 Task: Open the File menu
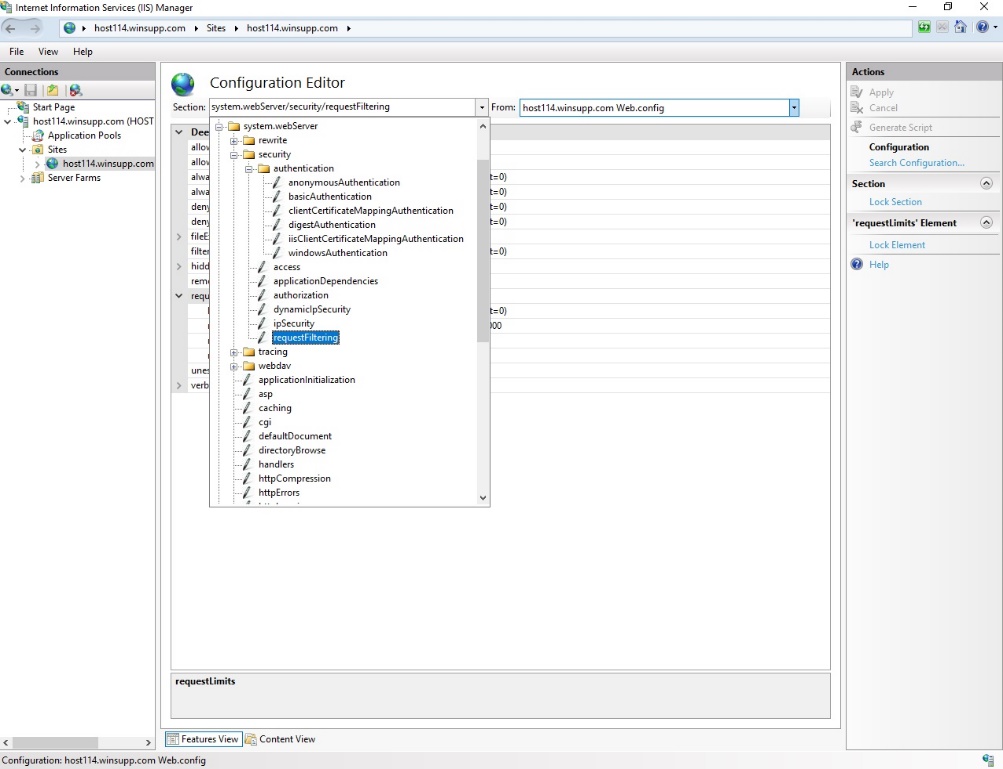(x=17, y=52)
